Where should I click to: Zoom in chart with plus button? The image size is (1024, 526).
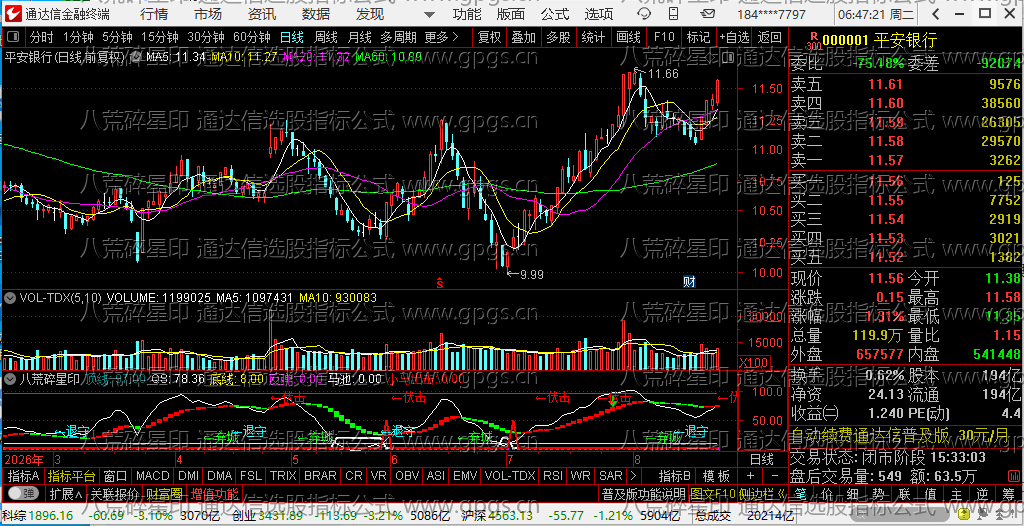point(750,475)
